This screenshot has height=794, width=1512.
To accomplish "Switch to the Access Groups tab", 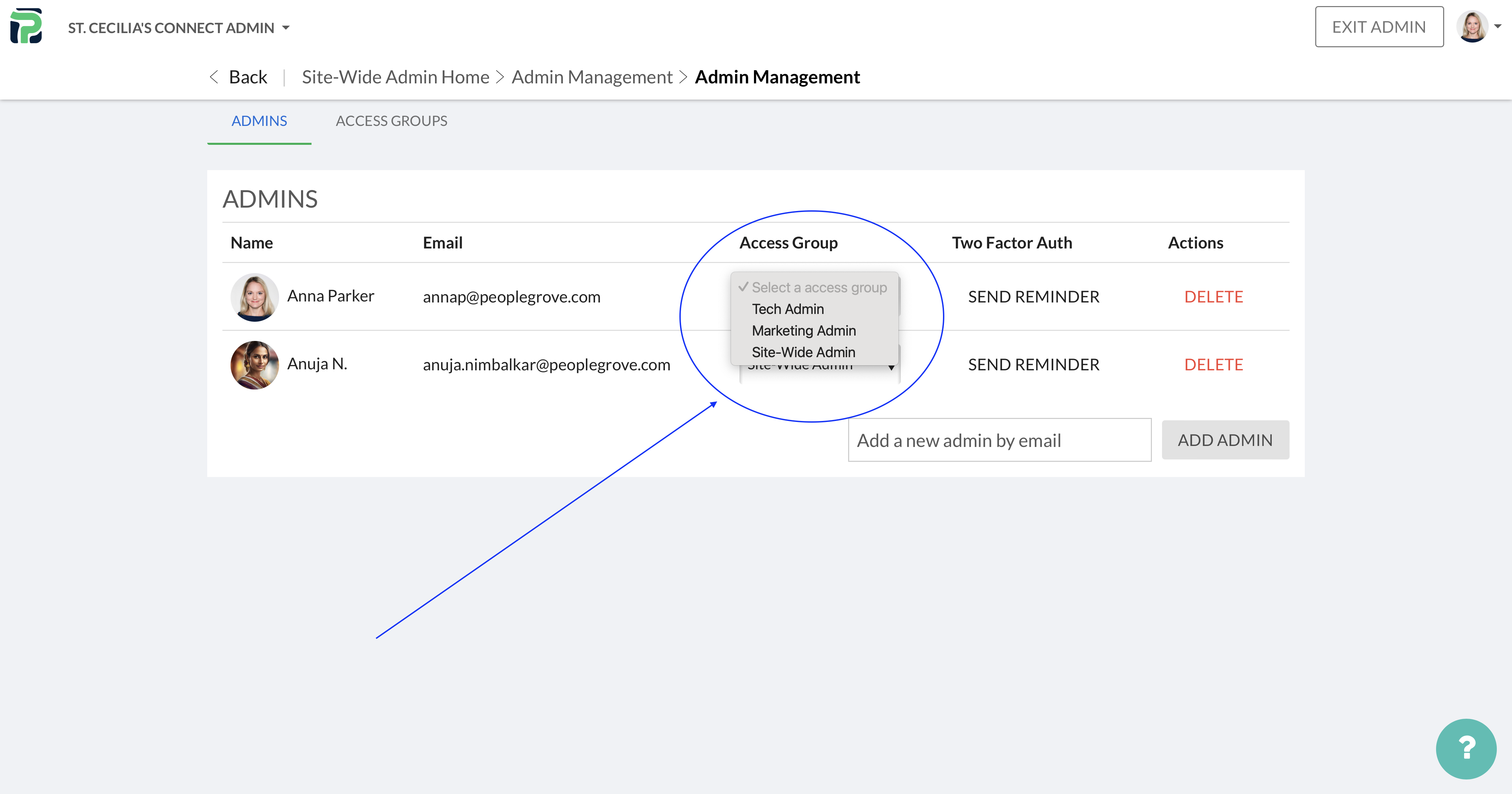I will 391,121.
